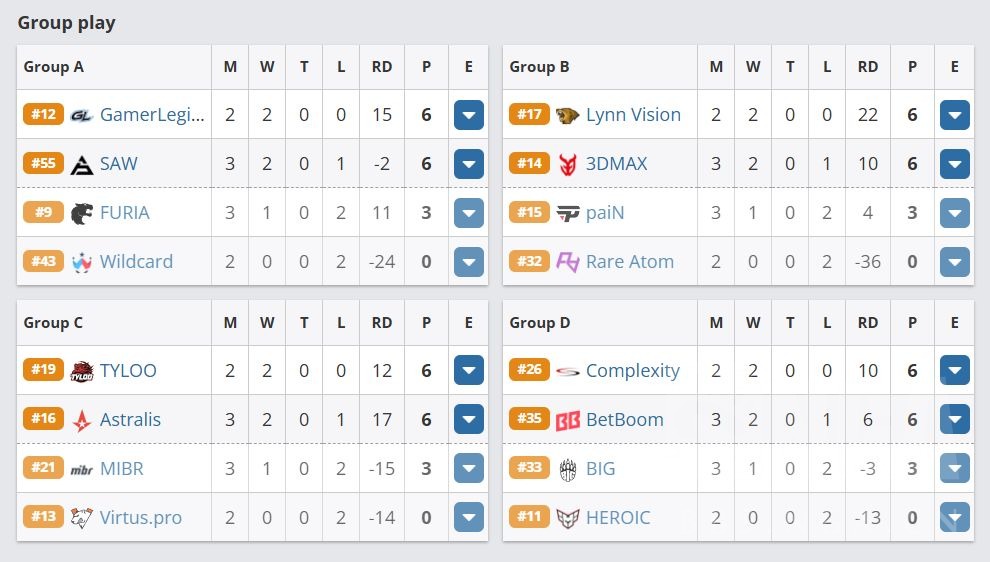Click the GamerLegion team logo icon
The height and width of the screenshot is (562, 990).
click(x=81, y=115)
